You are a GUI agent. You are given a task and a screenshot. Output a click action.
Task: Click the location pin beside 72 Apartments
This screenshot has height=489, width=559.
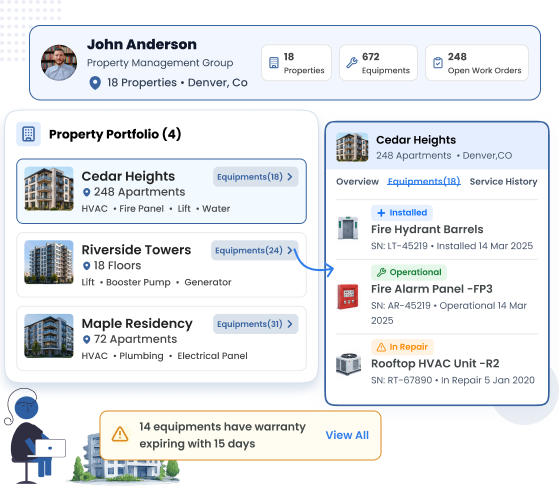point(86,340)
